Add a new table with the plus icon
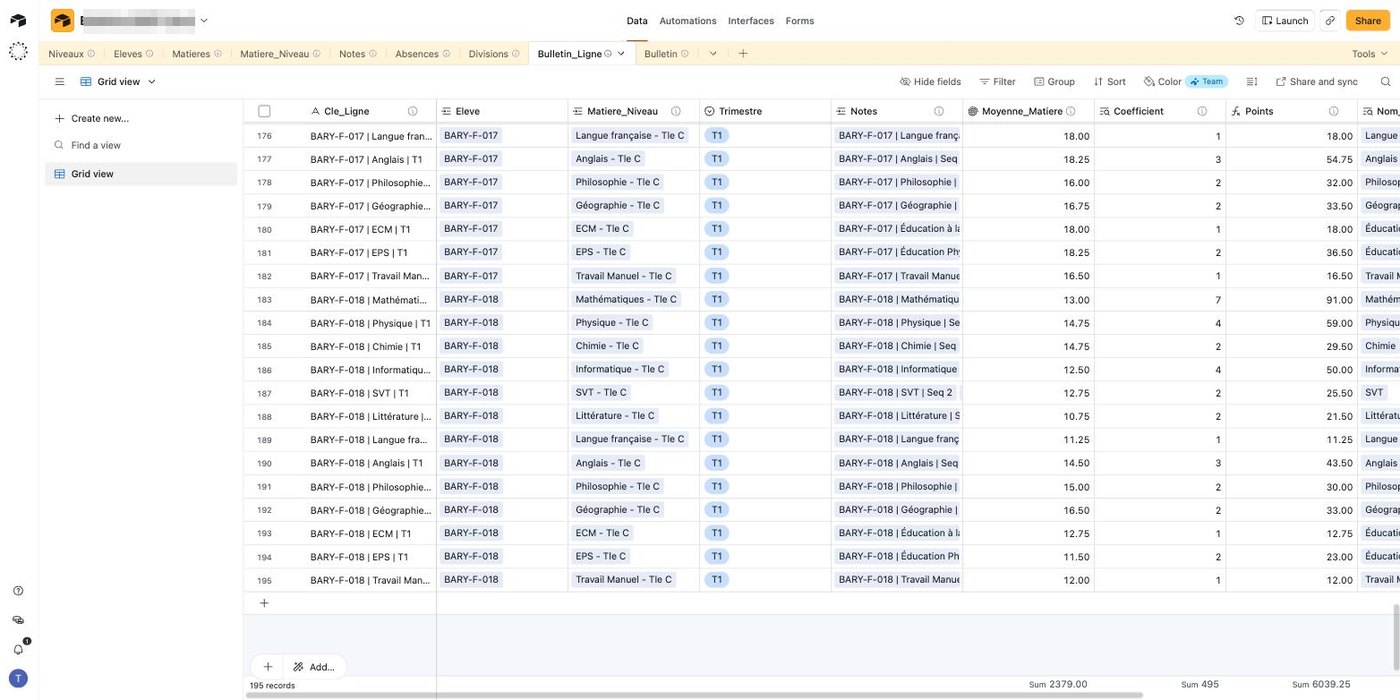 click(743, 54)
